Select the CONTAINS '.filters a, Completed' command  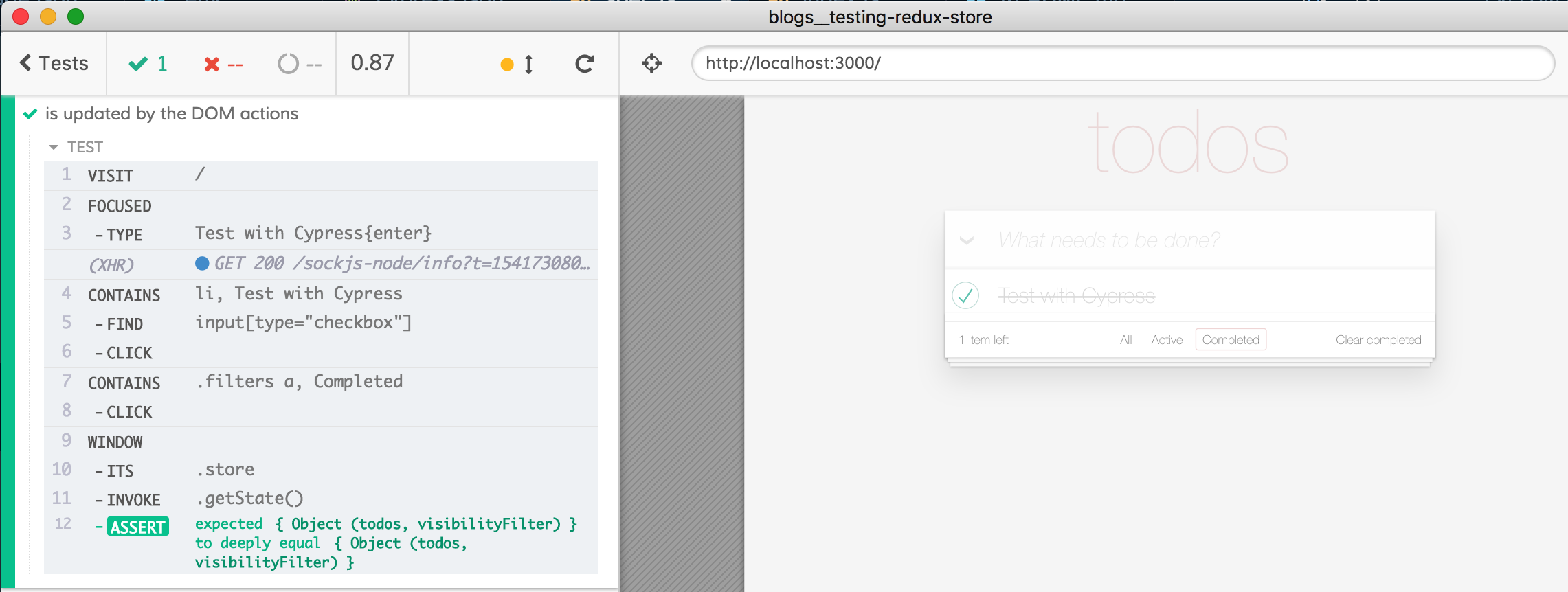(x=321, y=383)
